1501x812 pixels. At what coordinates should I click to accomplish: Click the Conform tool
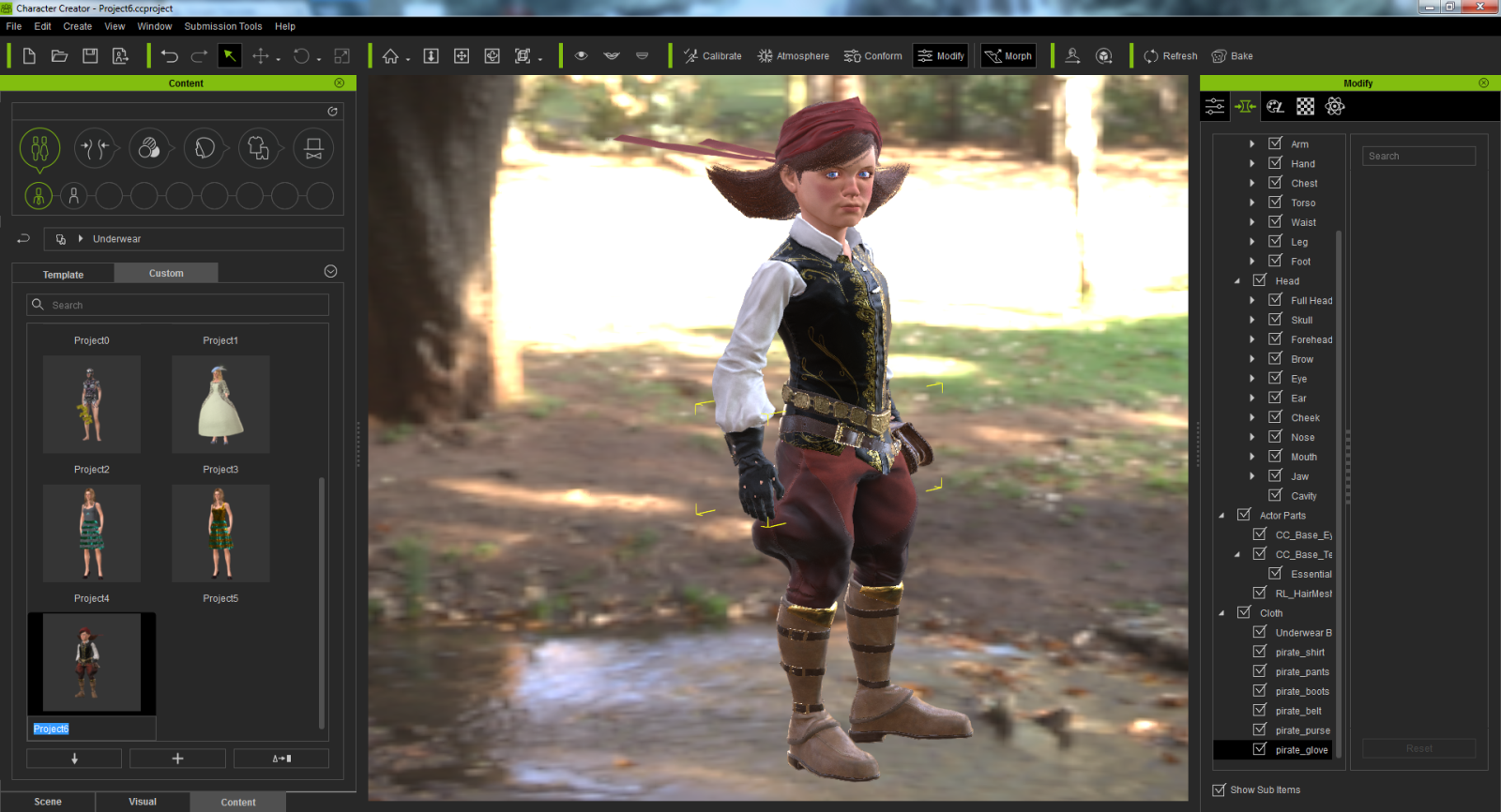(873, 56)
